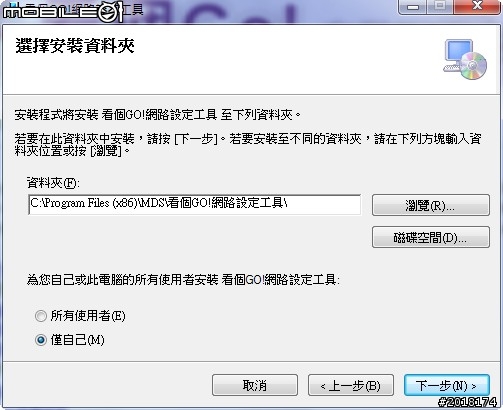Click the 安裝程式將安裝 description line
The height and width of the screenshot is (410, 503).
tap(157, 115)
